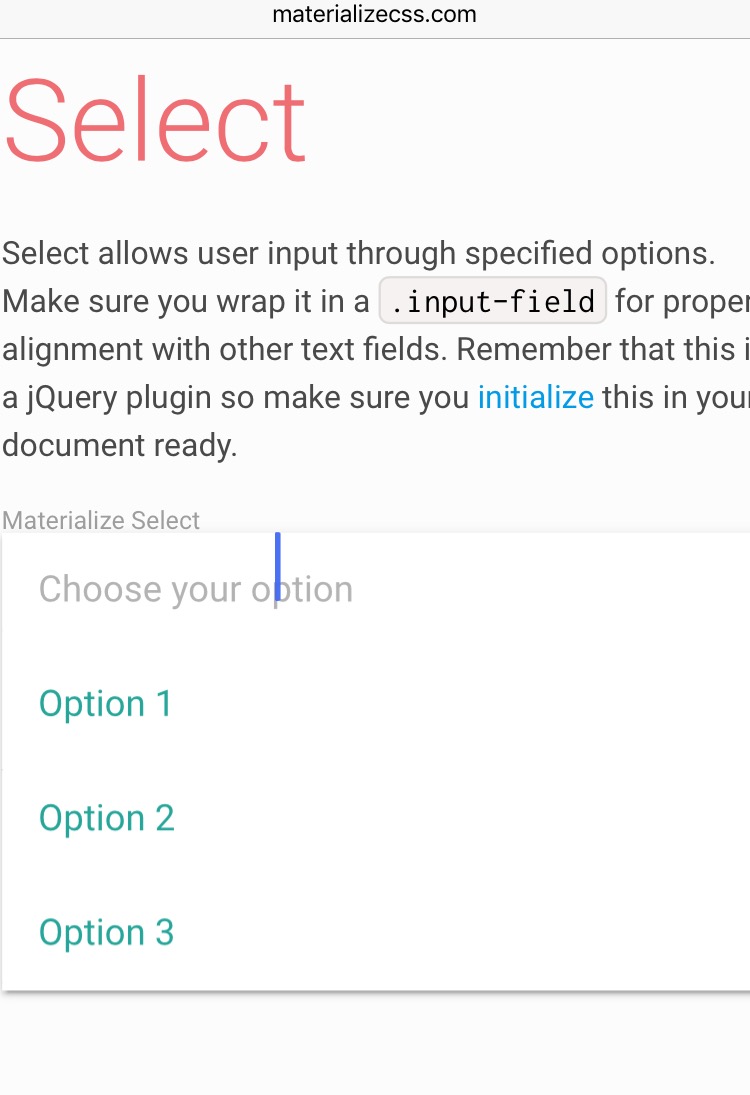Open the 'initialize' hyperlink

[535, 397]
